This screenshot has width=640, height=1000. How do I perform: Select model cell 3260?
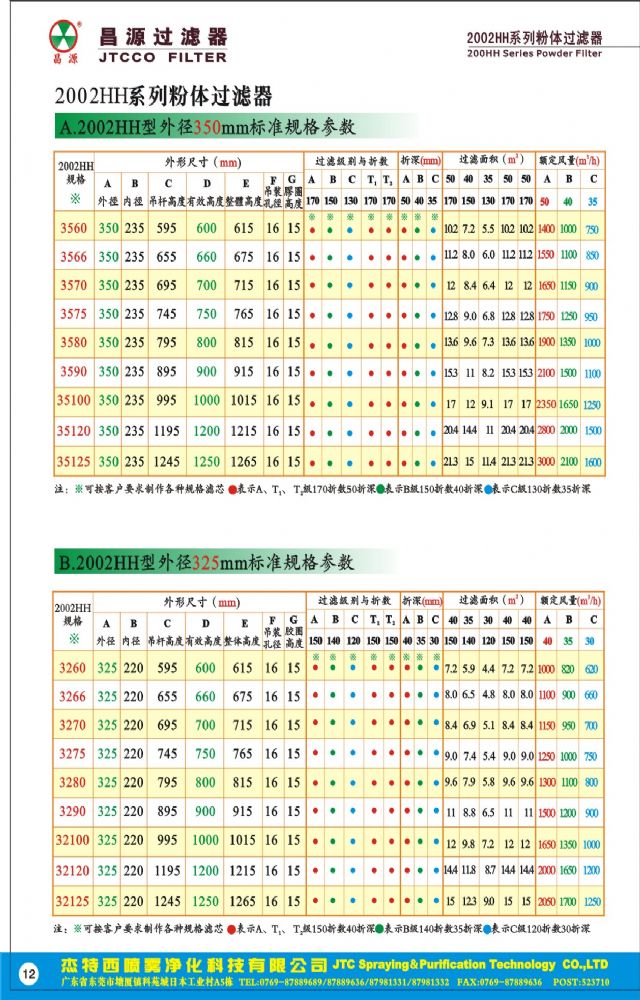click(73, 668)
